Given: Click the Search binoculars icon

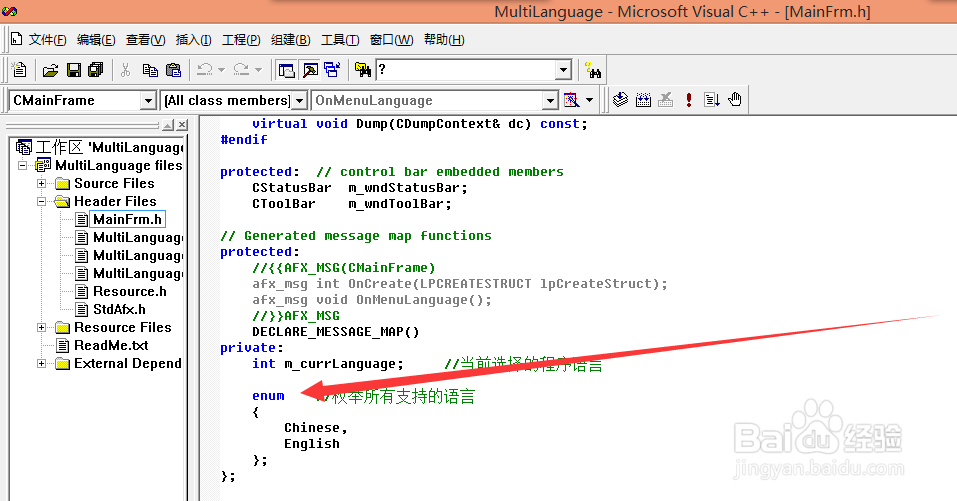Looking at the screenshot, I should pyautogui.click(x=593, y=70).
